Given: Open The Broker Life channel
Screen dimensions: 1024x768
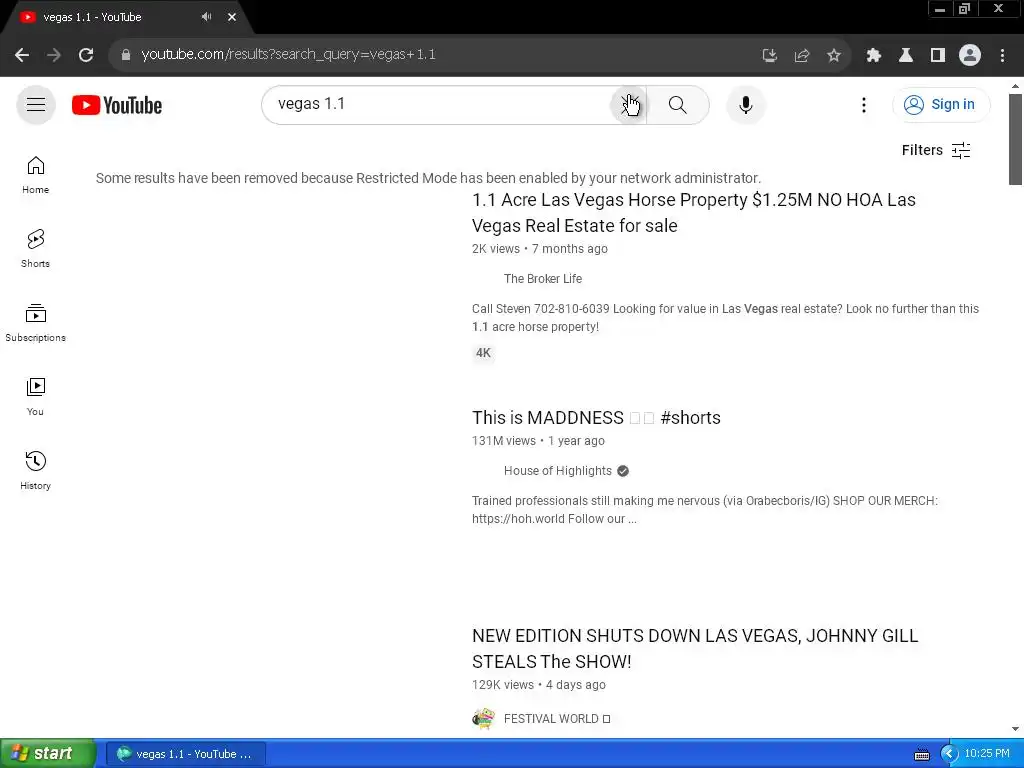Looking at the screenshot, I should 542,279.
